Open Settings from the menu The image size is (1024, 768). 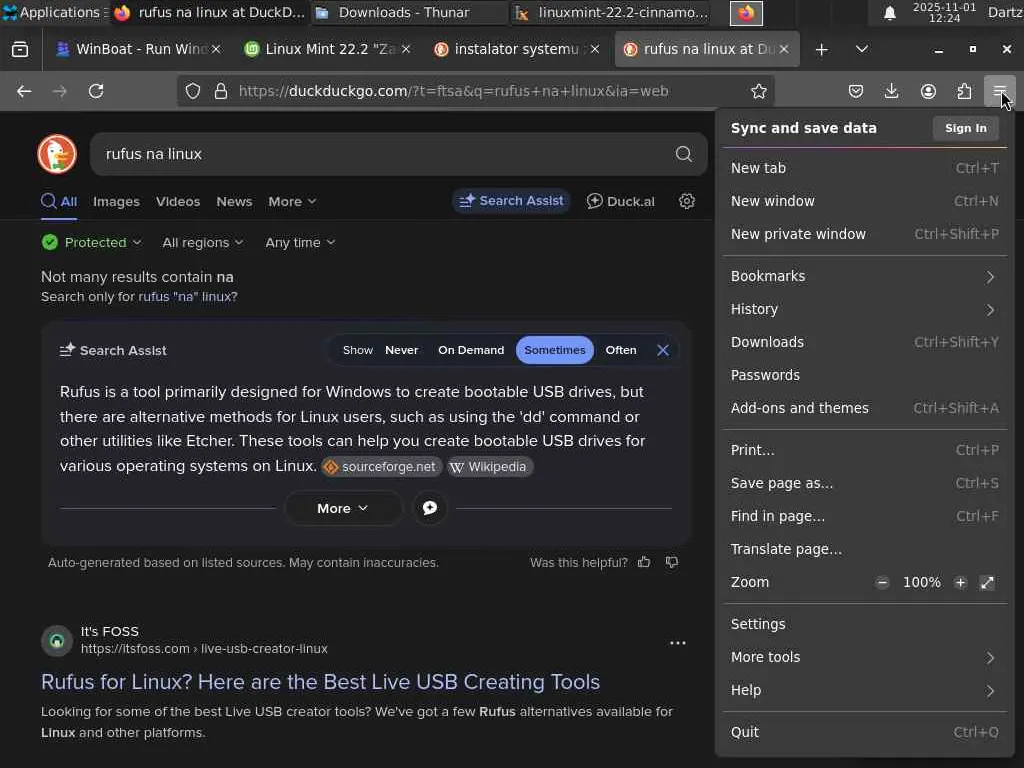point(864,624)
